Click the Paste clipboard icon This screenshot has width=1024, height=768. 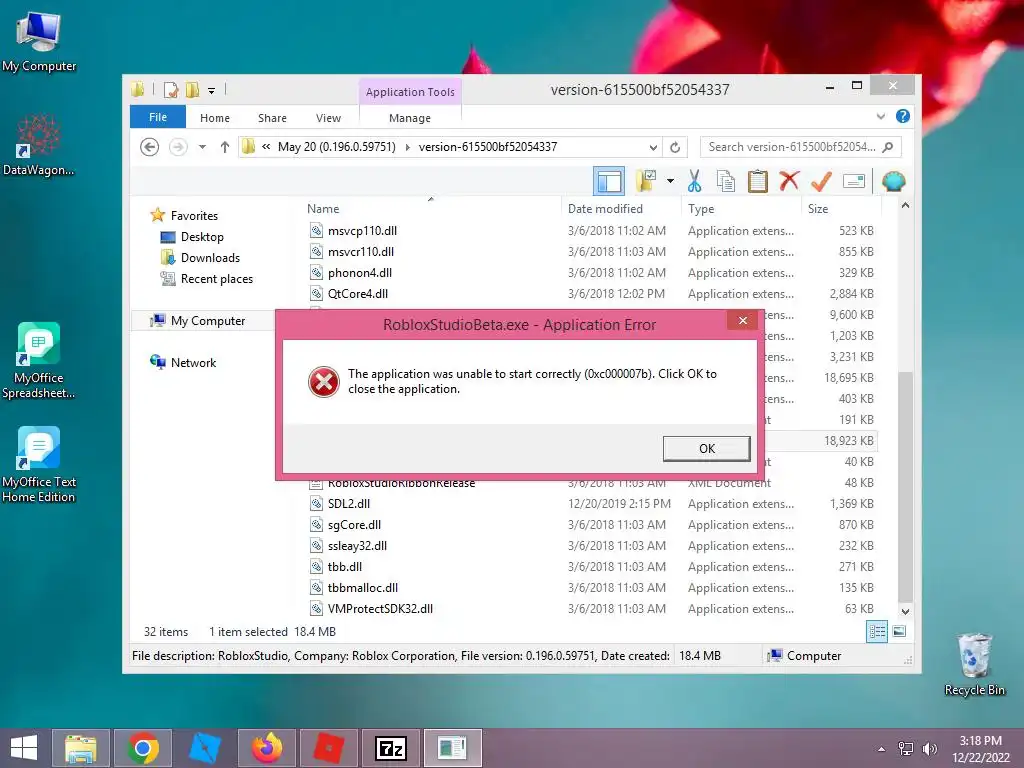click(758, 181)
